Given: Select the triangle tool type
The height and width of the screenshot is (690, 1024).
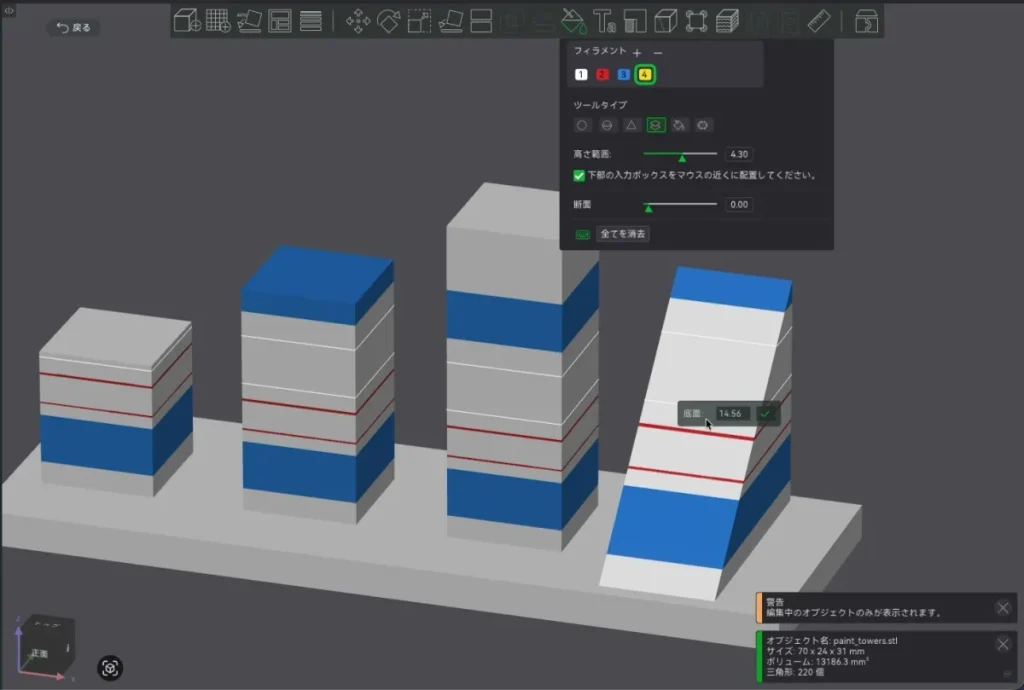Looking at the screenshot, I should 631,125.
